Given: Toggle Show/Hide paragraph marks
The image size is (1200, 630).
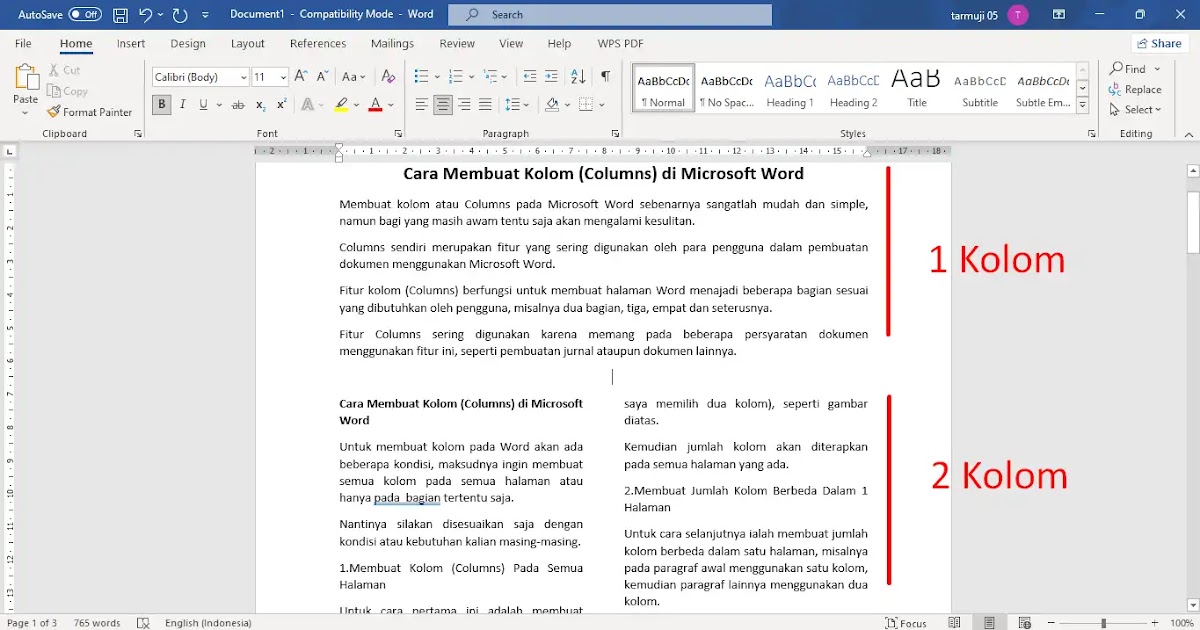Looking at the screenshot, I should pos(605,77).
